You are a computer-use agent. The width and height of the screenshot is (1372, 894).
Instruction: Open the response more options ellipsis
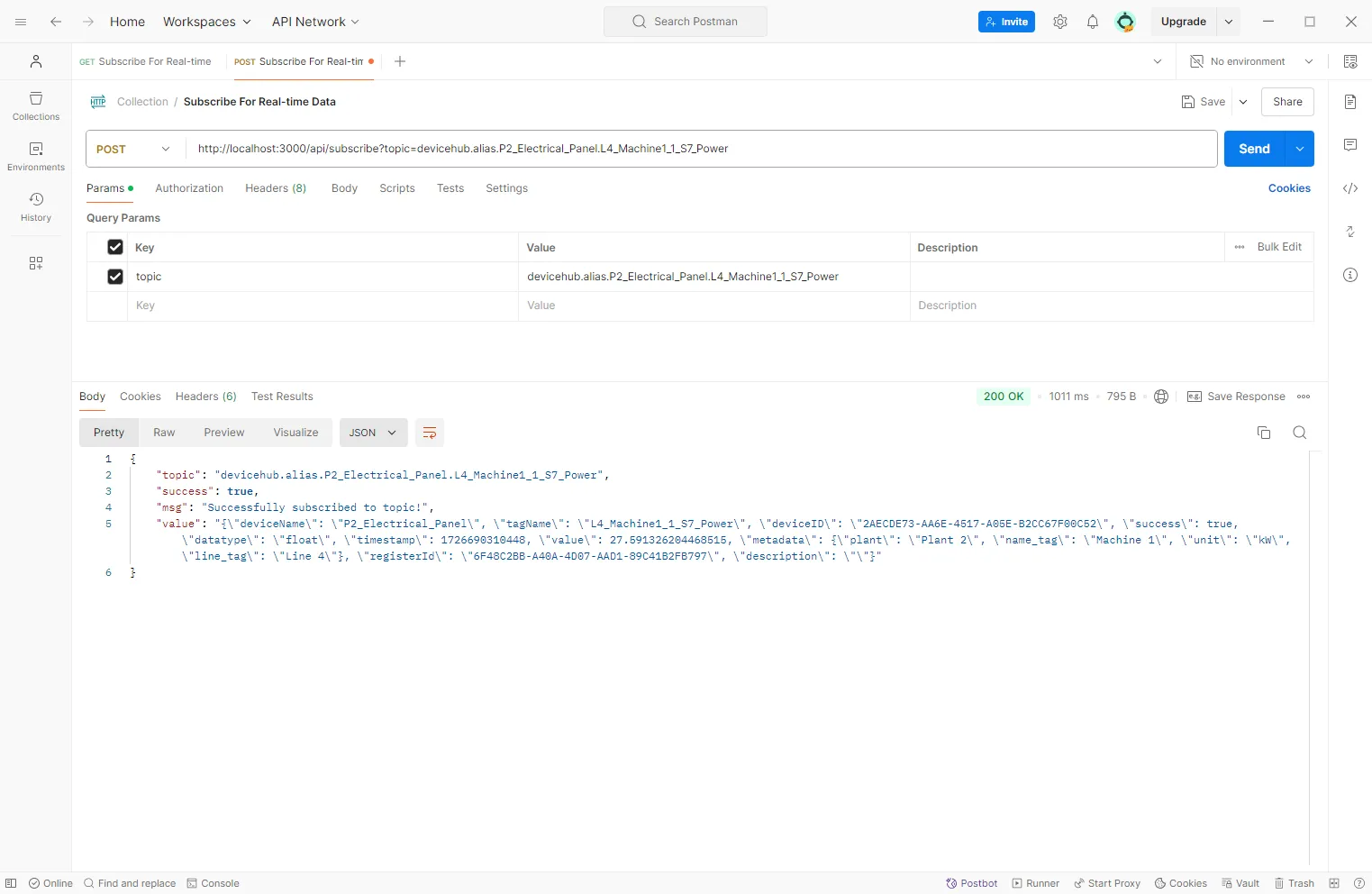click(x=1304, y=397)
